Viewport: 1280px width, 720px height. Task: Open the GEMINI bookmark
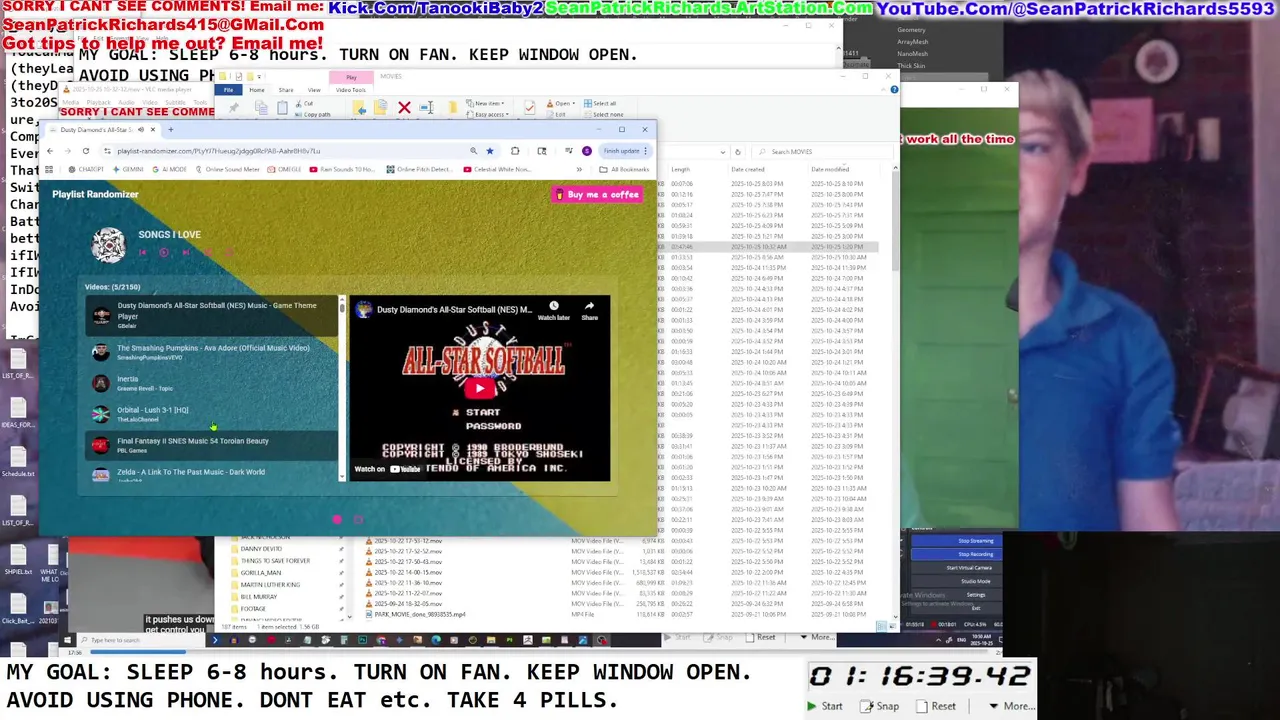point(128,169)
